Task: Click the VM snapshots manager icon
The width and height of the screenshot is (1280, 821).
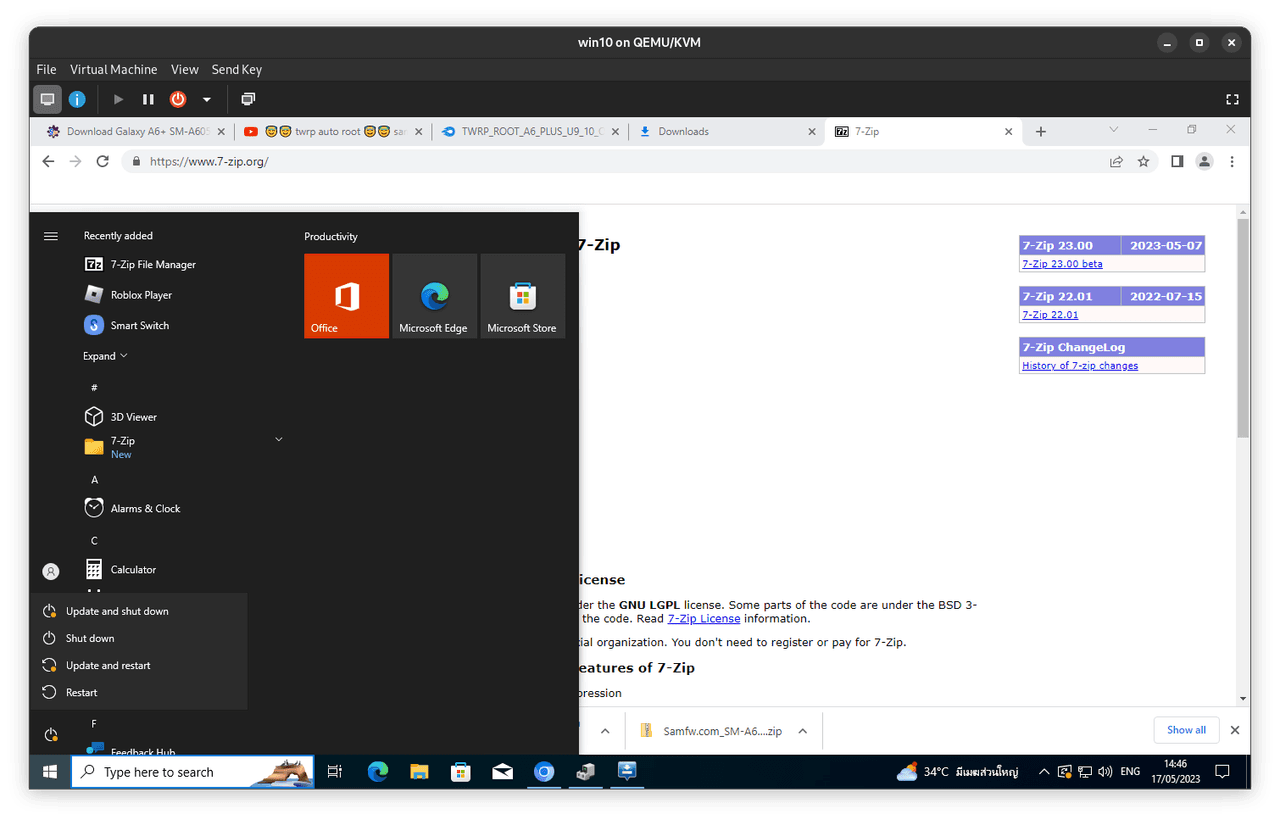Action: [248, 99]
